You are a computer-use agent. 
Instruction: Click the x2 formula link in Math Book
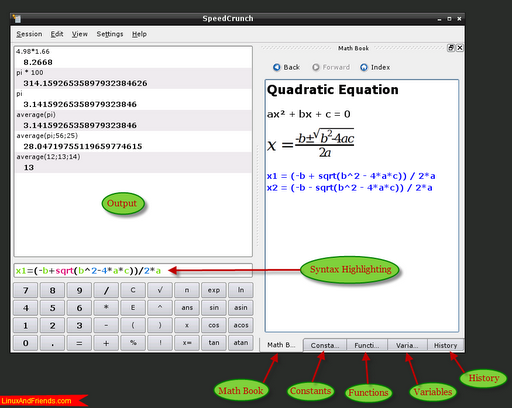(350, 188)
